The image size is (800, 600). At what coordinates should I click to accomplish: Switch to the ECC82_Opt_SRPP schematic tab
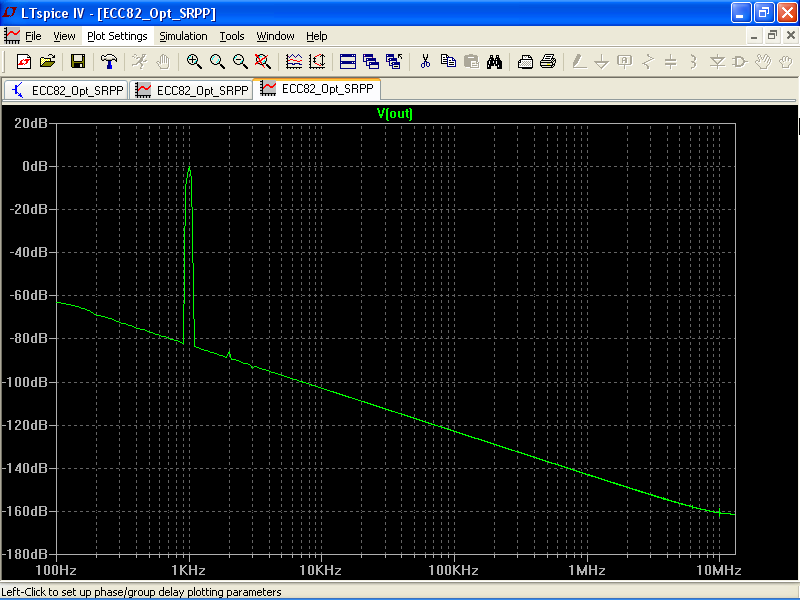66,90
